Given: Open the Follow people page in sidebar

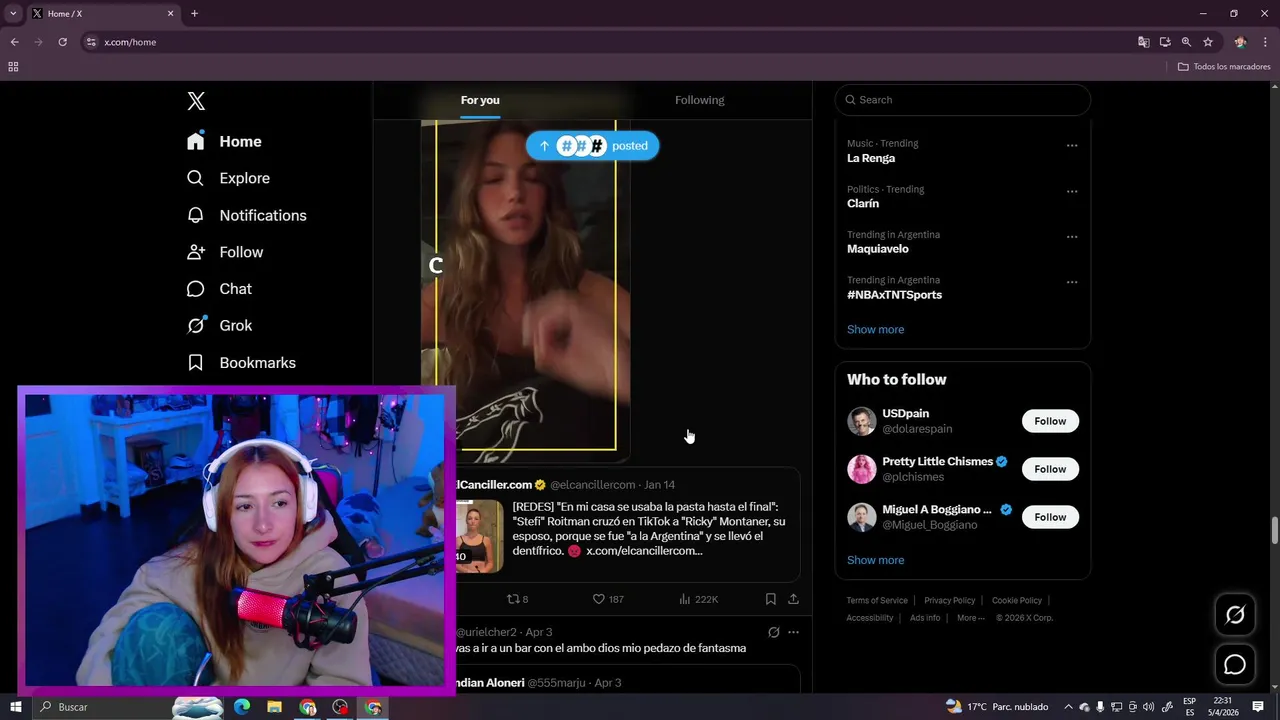Looking at the screenshot, I should click(x=225, y=252).
